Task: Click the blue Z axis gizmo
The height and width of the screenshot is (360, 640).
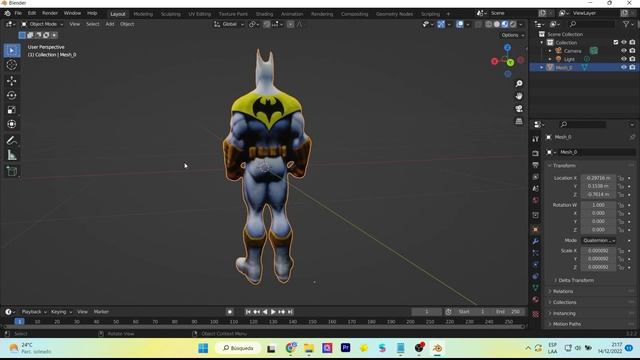Action: click(507, 48)
